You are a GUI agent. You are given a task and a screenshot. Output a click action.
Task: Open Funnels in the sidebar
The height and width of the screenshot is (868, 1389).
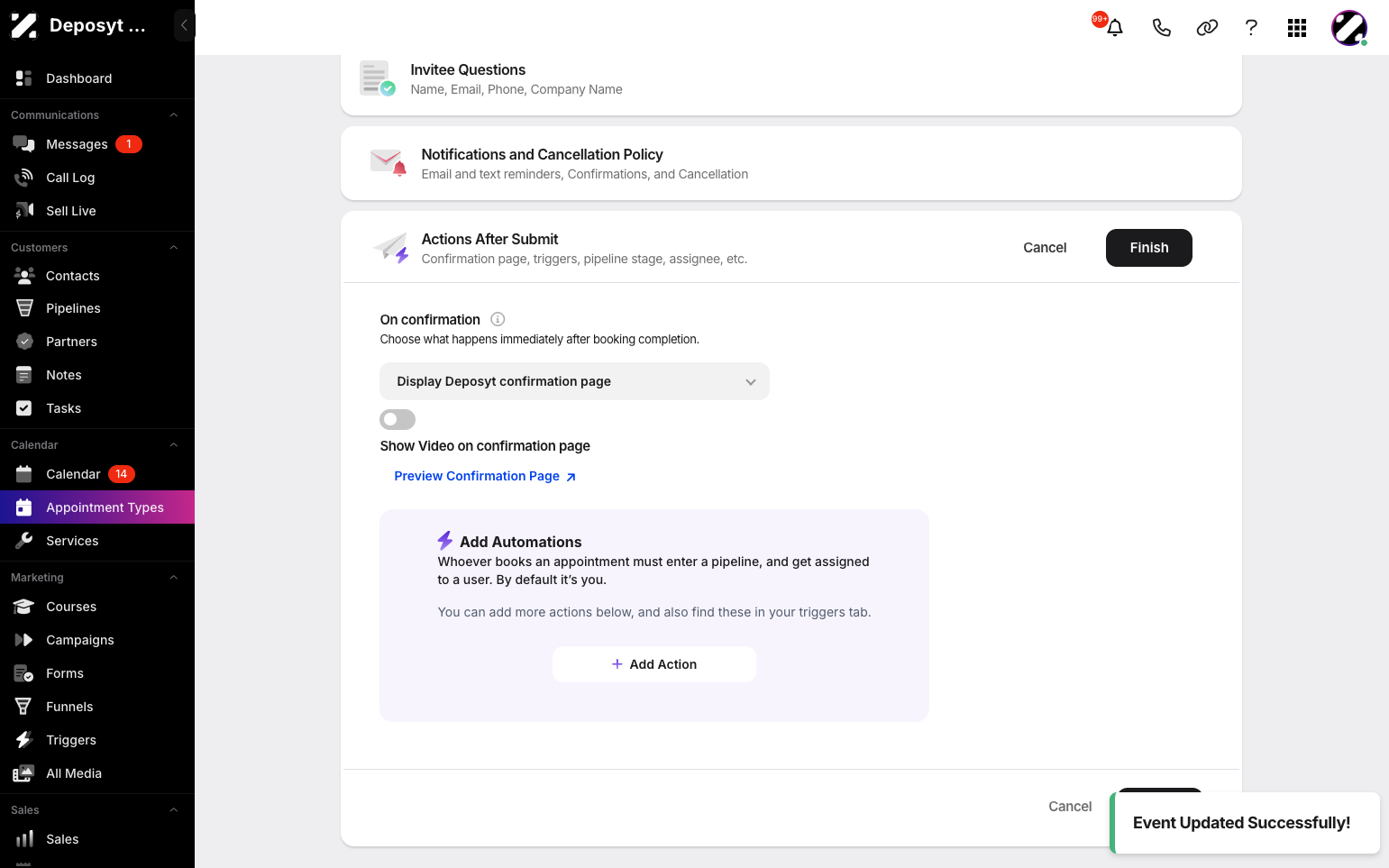point(97,707)
